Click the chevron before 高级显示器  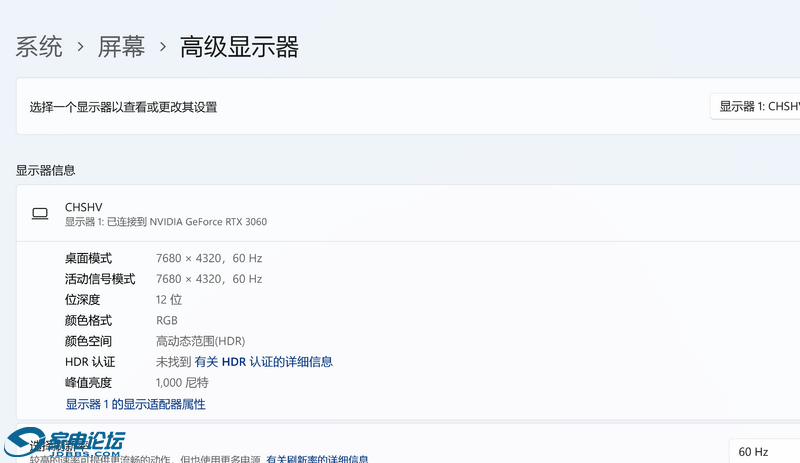pos(162,47)
